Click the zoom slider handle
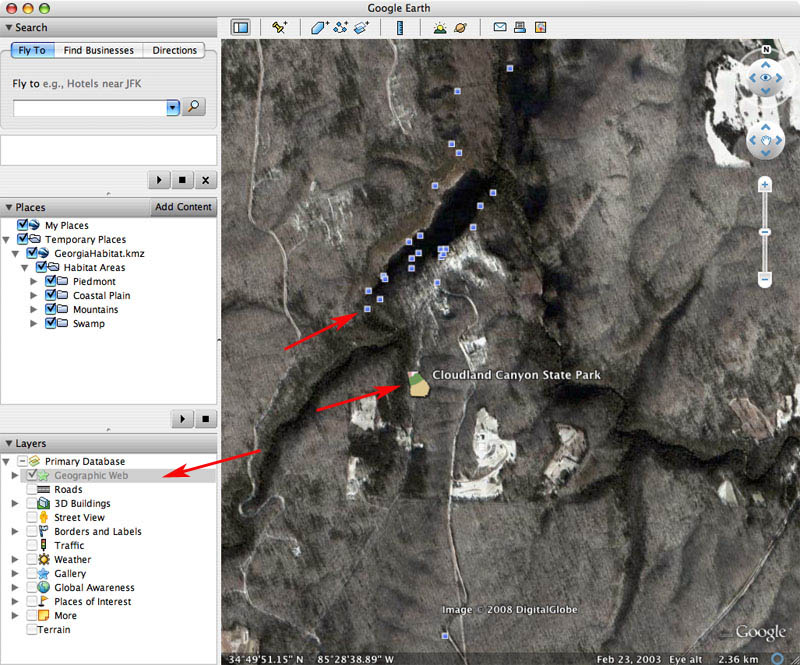This screenshot has height=665, width=800. [764, 232]
